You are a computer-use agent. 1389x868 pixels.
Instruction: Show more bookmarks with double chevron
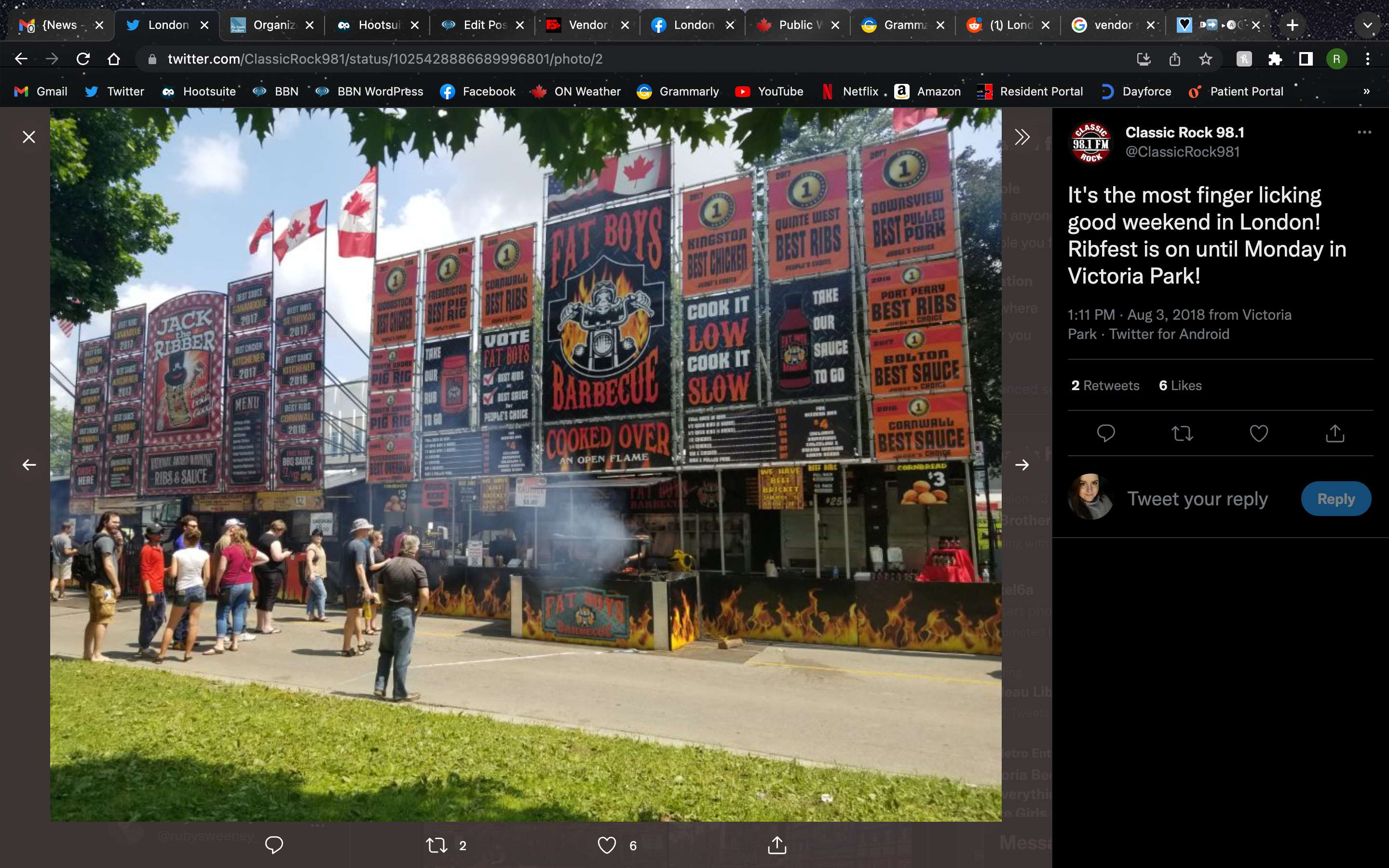(x=1366, y=91)
